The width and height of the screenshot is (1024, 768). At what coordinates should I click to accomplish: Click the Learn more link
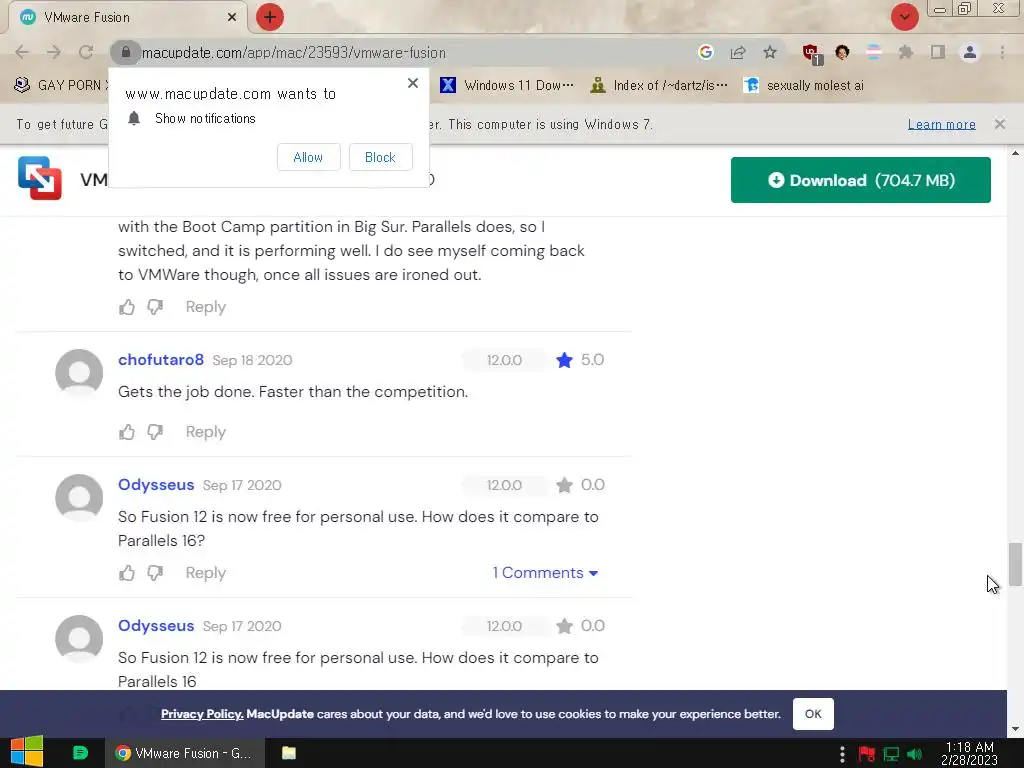pyautogui.click(x=941, y=124)
